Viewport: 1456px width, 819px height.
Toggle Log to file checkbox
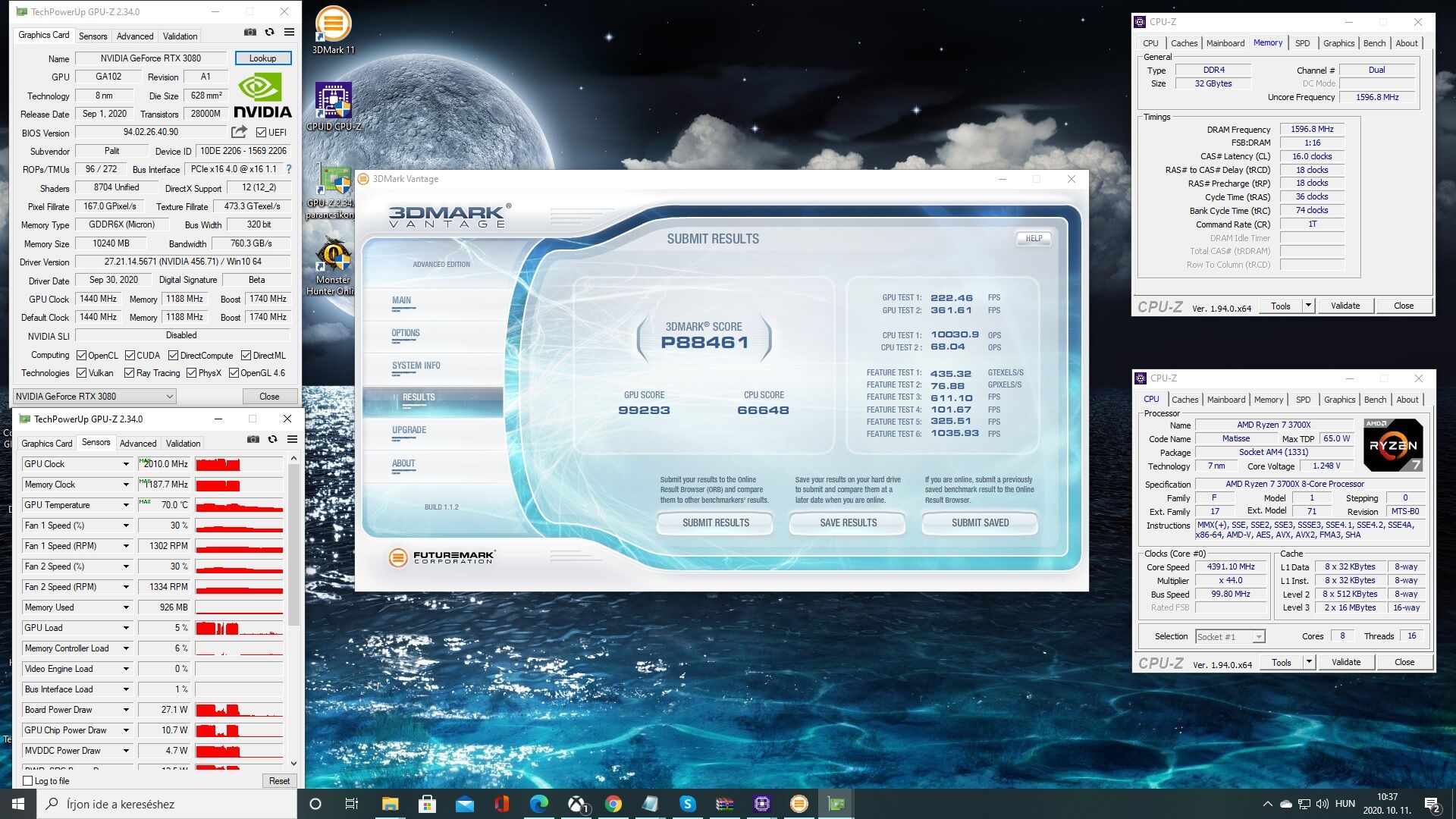pyautogui.click(x=28, y=780)
